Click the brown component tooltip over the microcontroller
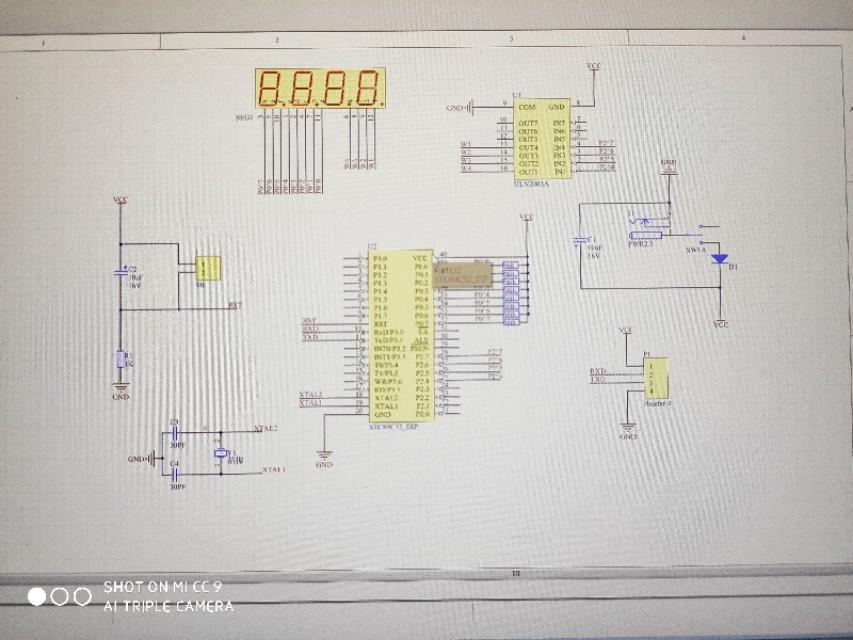 click(x=462, y=275)
